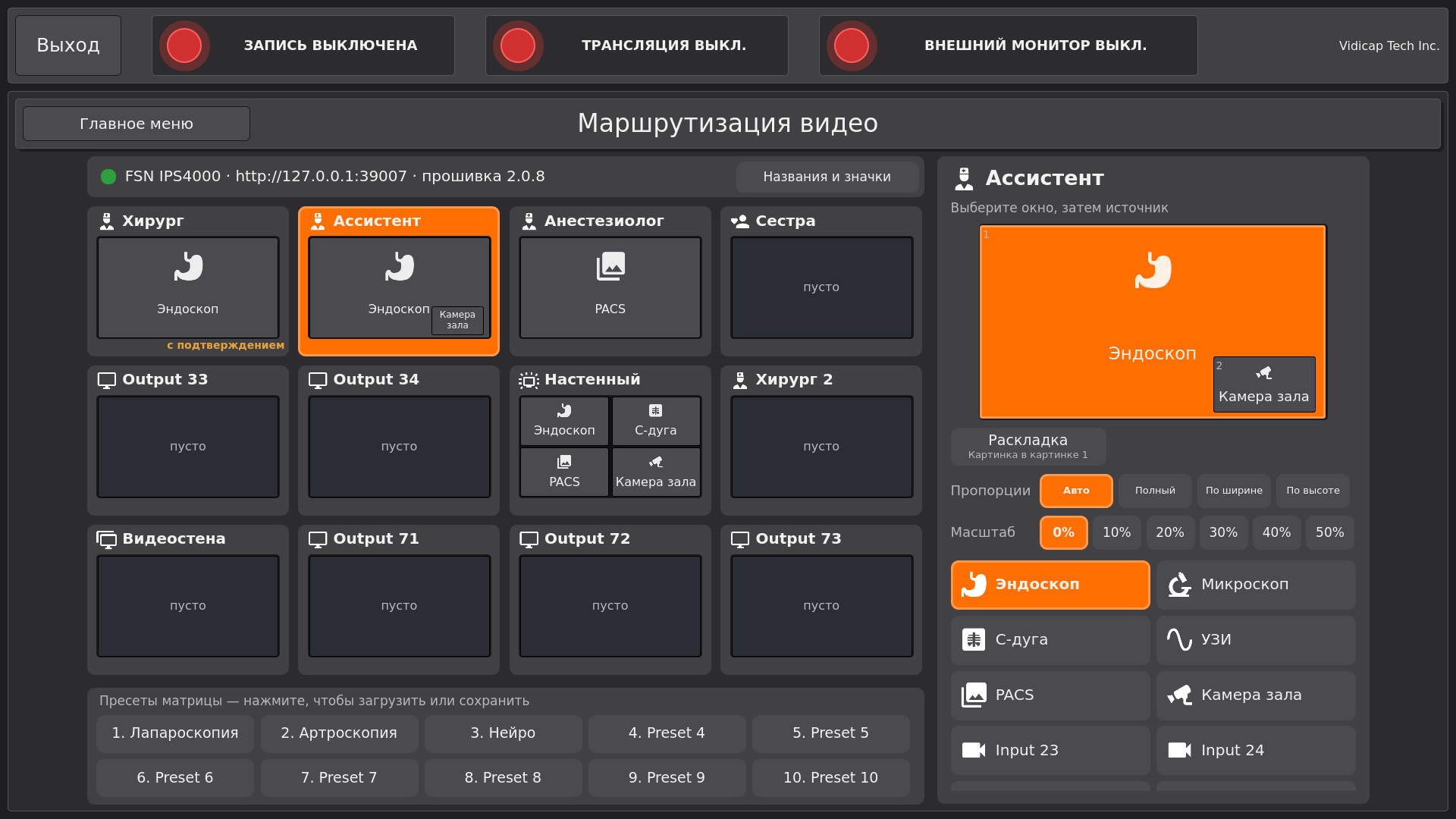
Task: Toggle ТРАНСЛЯЦИЯ ВЫКЛ. broadcast button
Action: click(637, 45)
